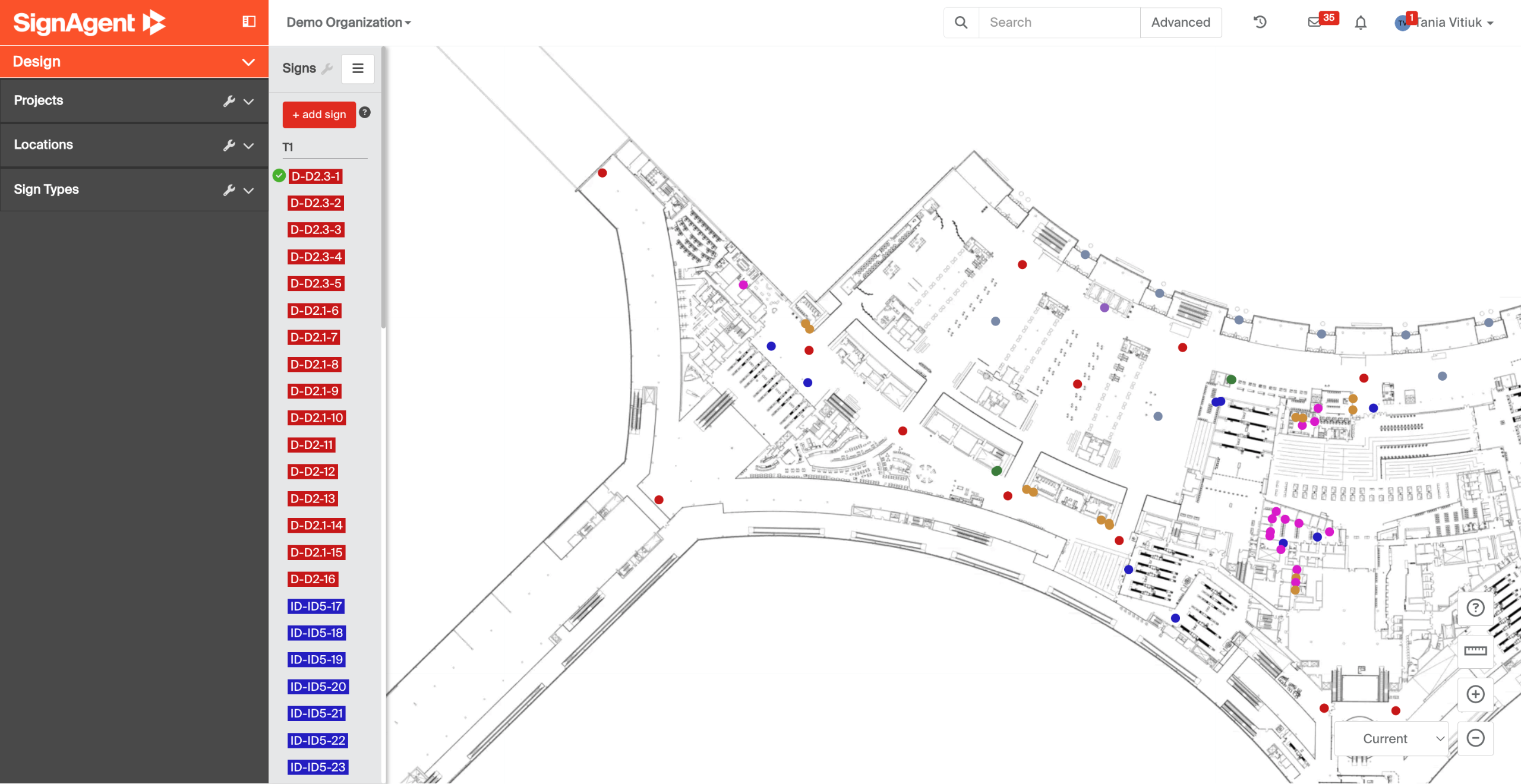The image size is (1521, 784).
Task: Expand the Locations section chevron
Action: pyautogui.click(x=249, y=146)
